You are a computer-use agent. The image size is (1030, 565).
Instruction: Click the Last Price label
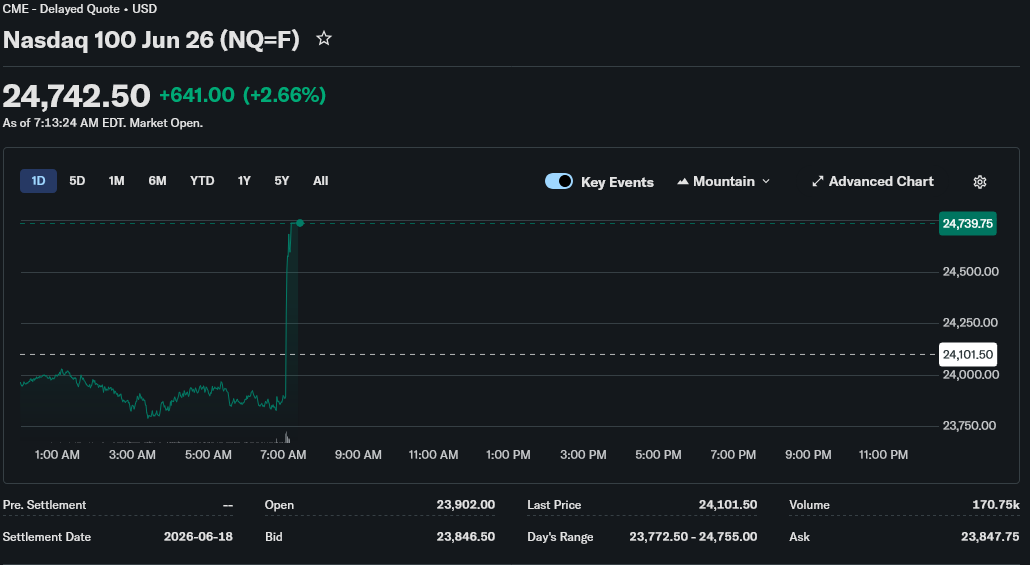click(554, 505)
